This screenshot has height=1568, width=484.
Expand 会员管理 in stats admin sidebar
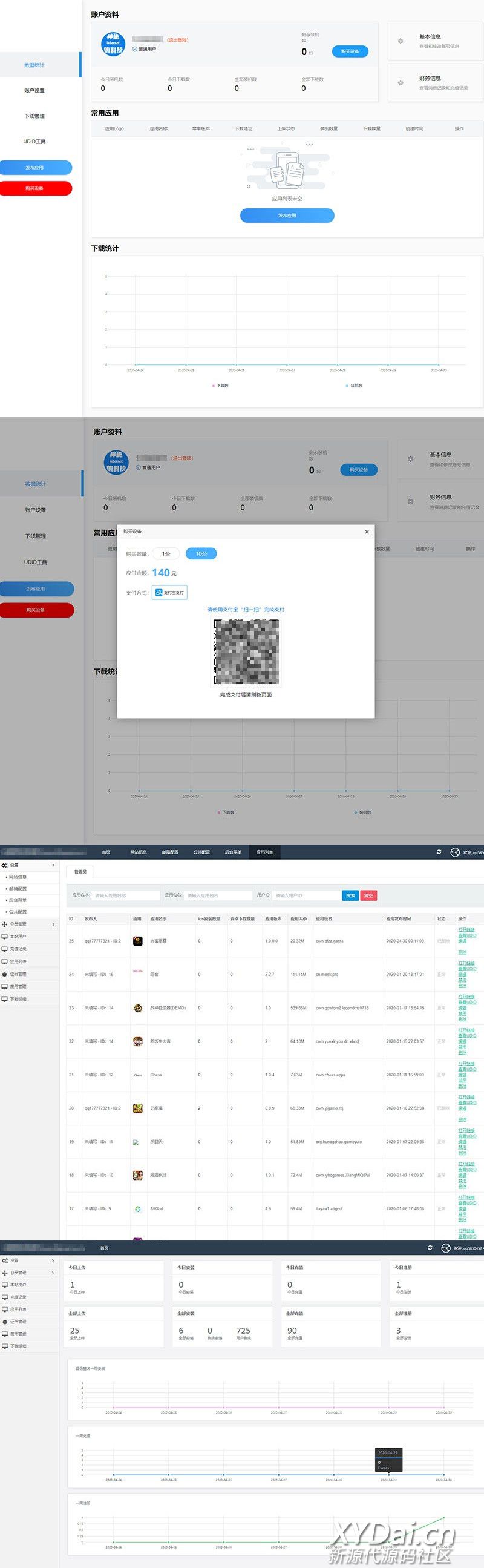click(29, 1273)
